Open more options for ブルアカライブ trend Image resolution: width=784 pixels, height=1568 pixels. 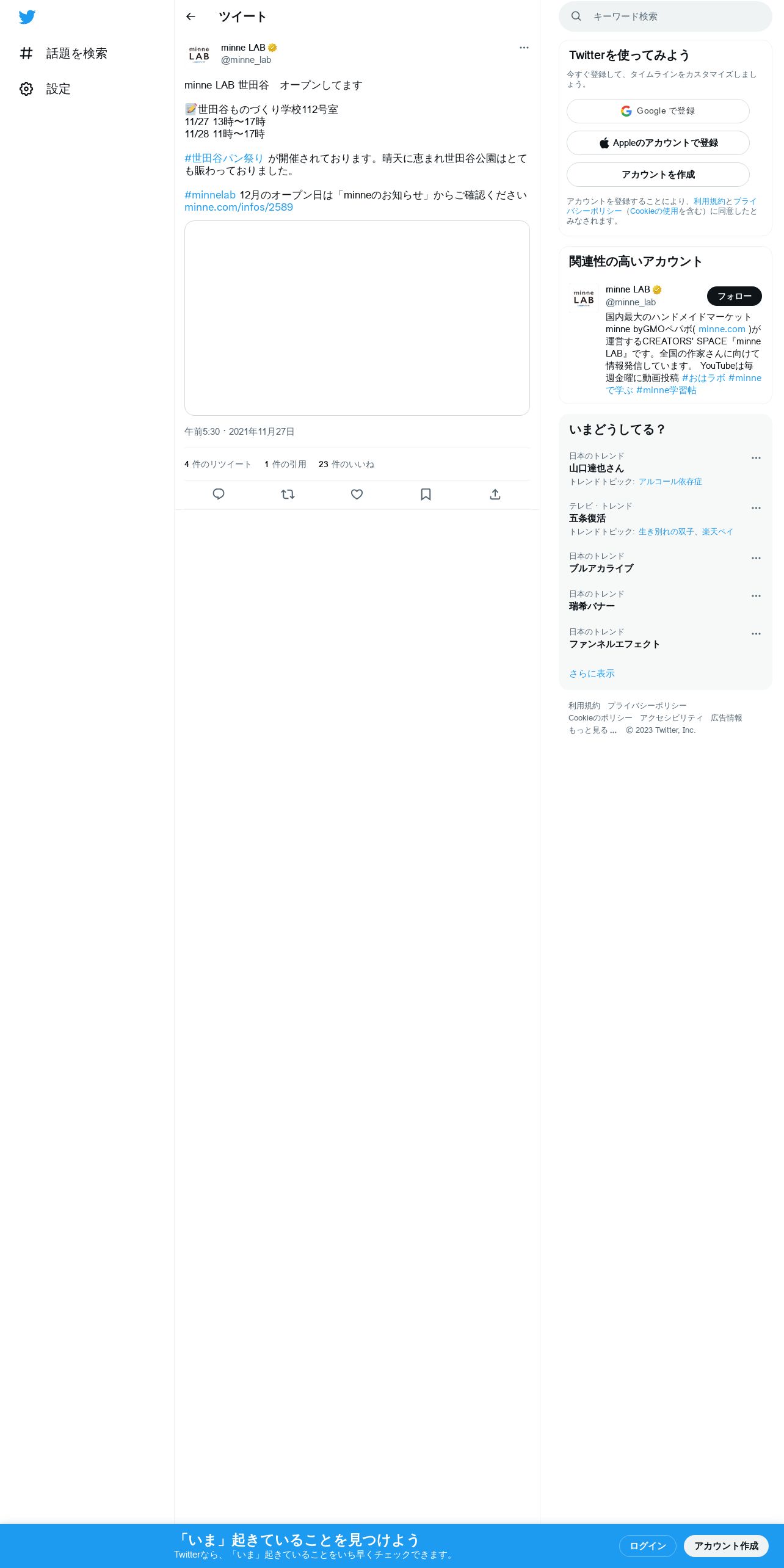tap(756, 558)
